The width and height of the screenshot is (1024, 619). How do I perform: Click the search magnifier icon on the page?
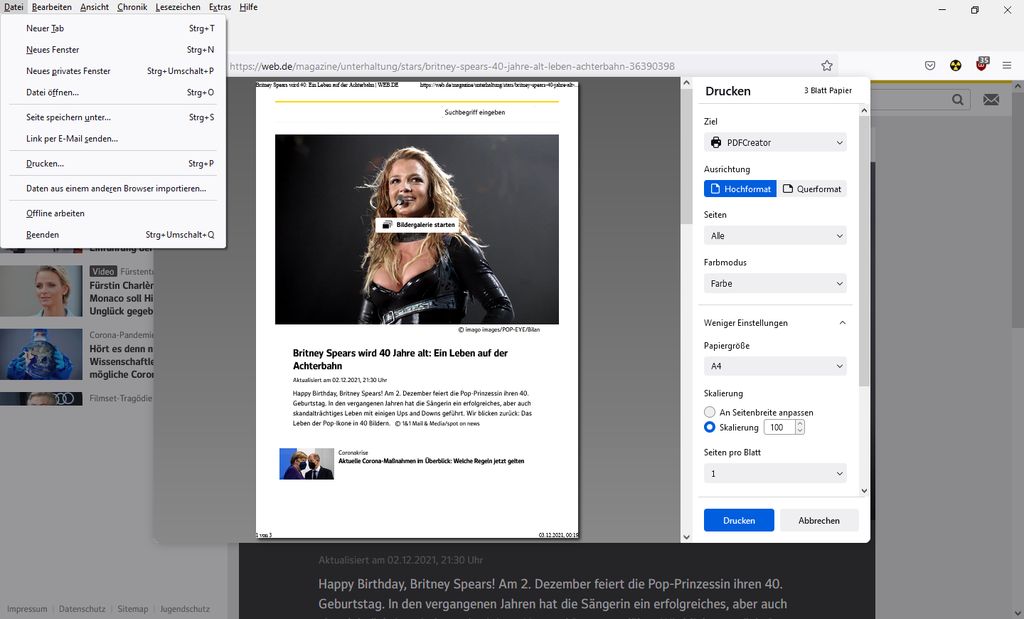[x=958, y=100]
